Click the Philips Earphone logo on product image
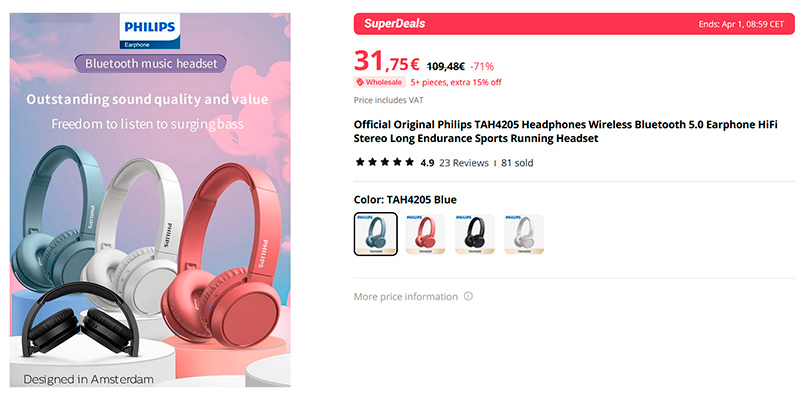800x393 pixels. coord(150,31)
